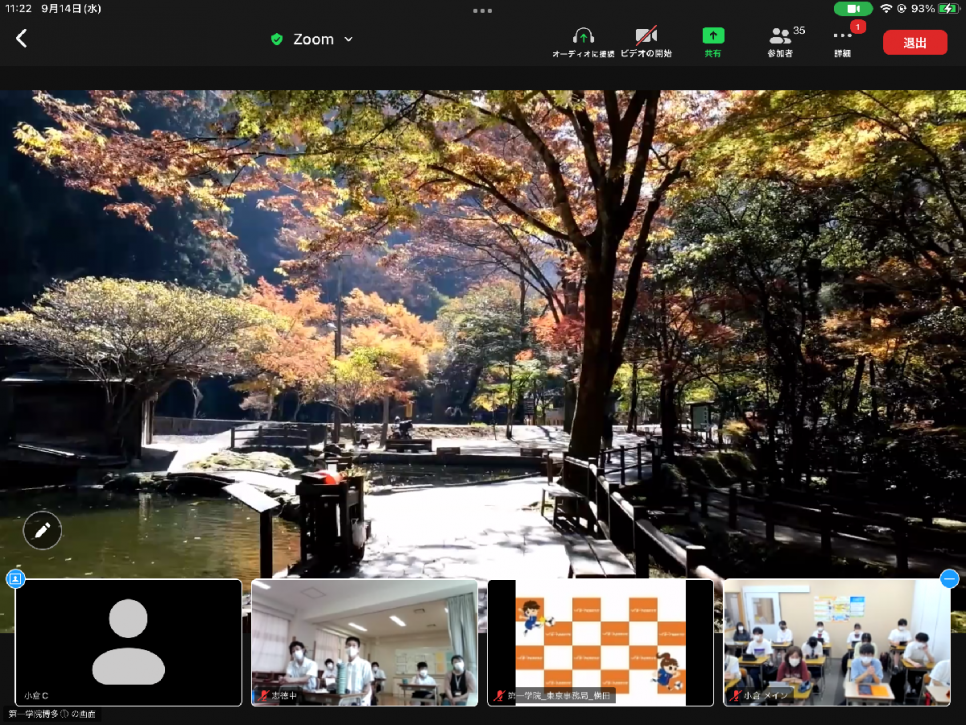
Task: Expand the Zoom meeting title dropdown
Action: (x=348, y=40)
